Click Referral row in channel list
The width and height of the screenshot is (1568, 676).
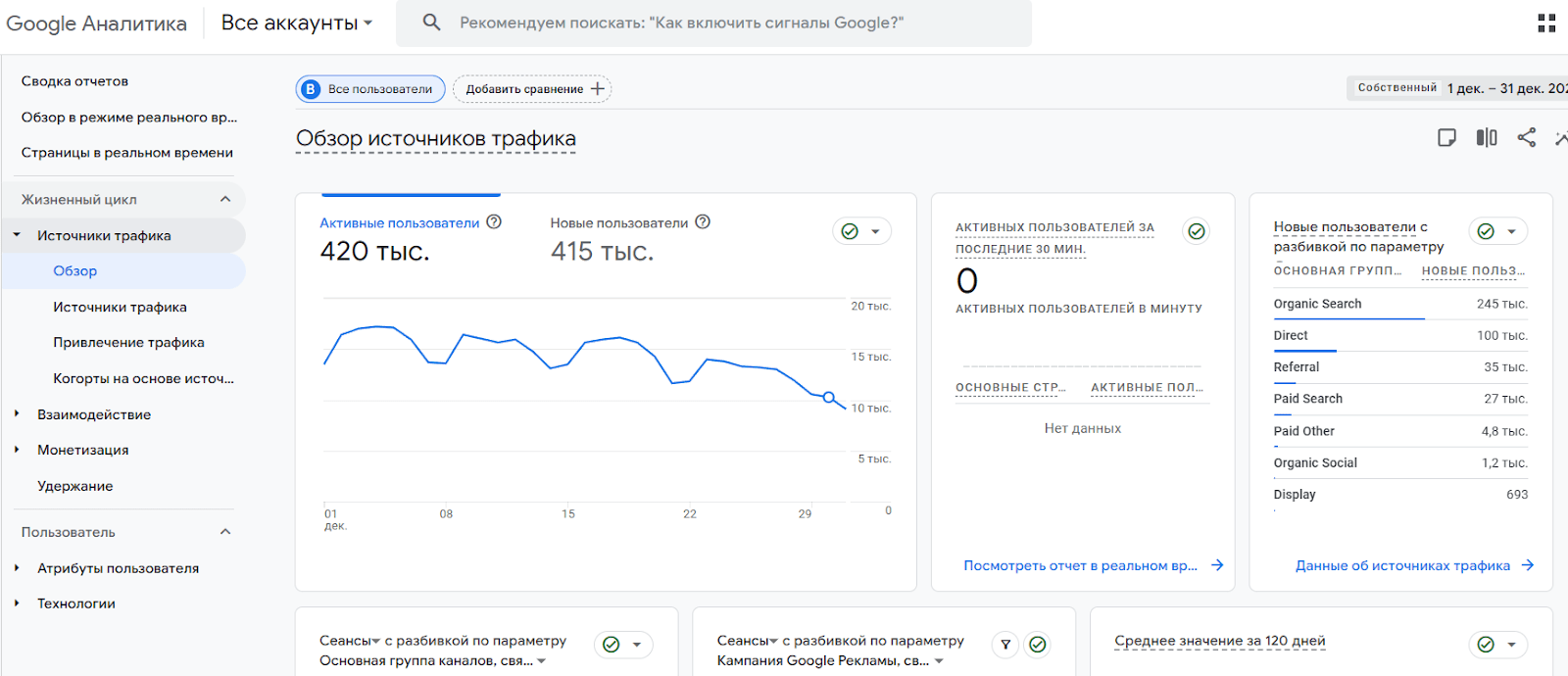[1400, 367]
